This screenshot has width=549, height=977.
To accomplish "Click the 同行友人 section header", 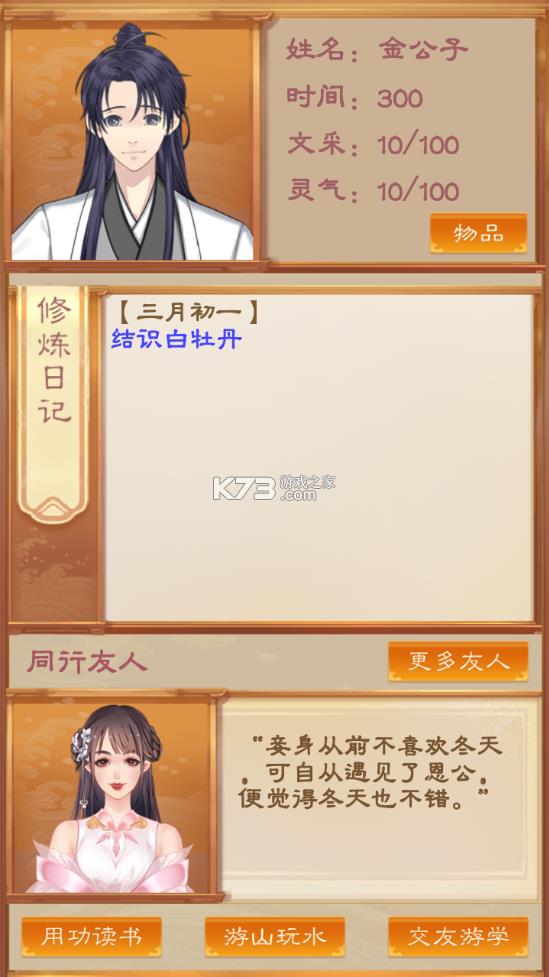I will point(87,662).
